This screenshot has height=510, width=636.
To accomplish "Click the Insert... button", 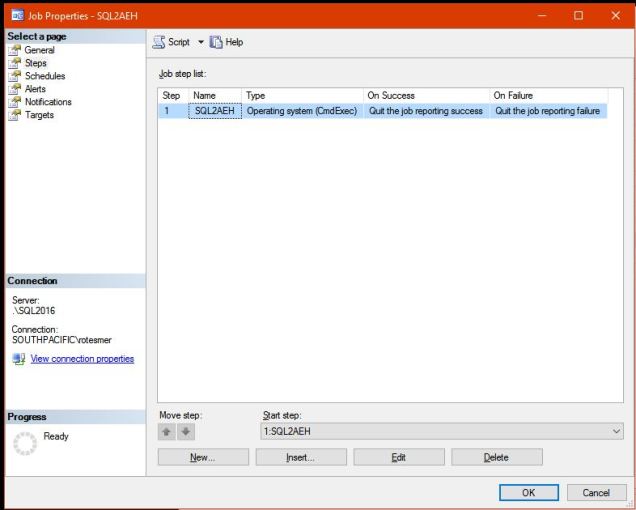I will pyautogui.click(x=301, y=457).
